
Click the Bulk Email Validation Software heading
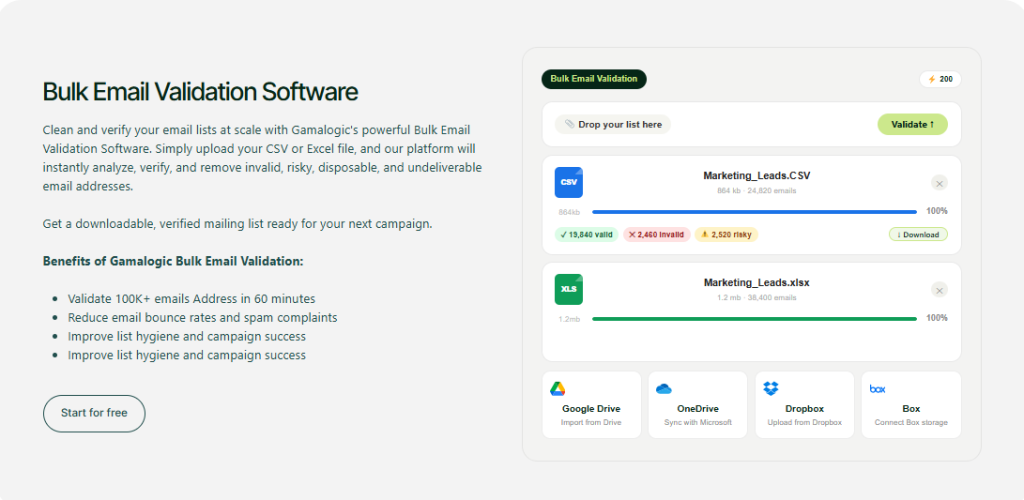coord(200,92)
